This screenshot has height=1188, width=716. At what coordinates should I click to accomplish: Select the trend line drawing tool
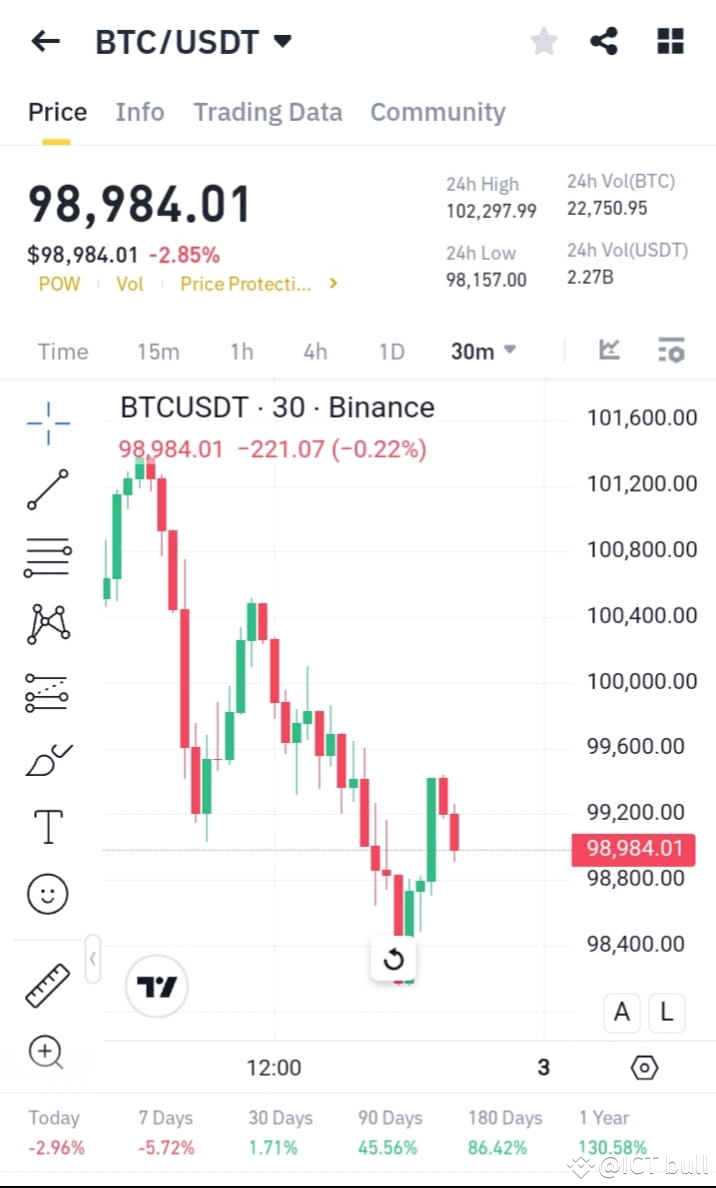coord(45,490)
